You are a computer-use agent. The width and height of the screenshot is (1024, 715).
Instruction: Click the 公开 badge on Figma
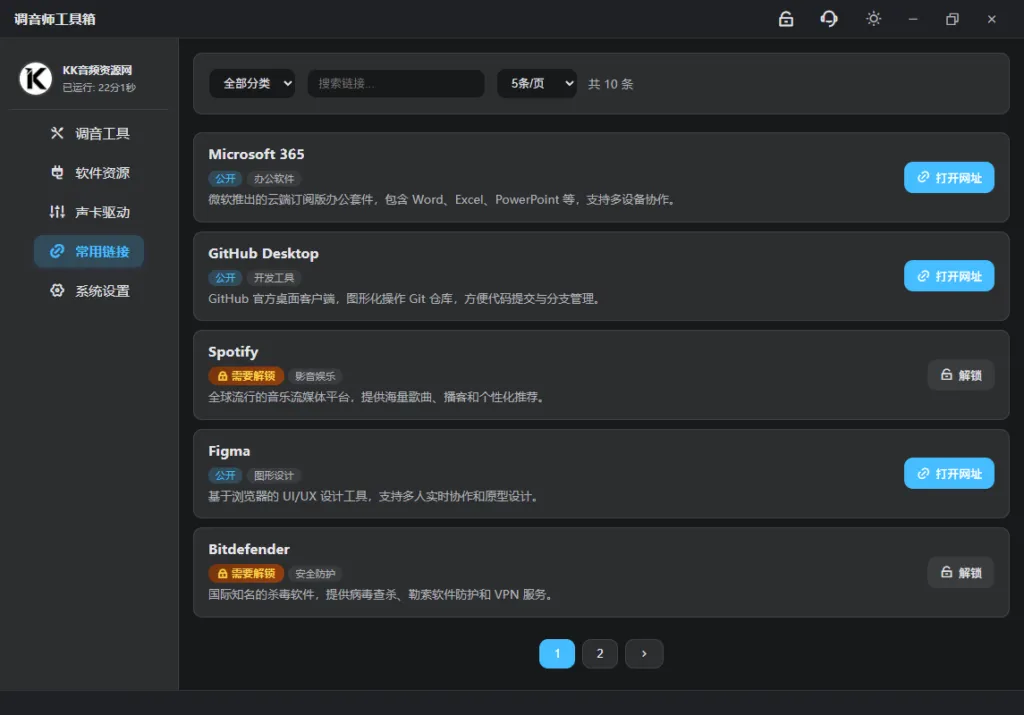point(225,476)
